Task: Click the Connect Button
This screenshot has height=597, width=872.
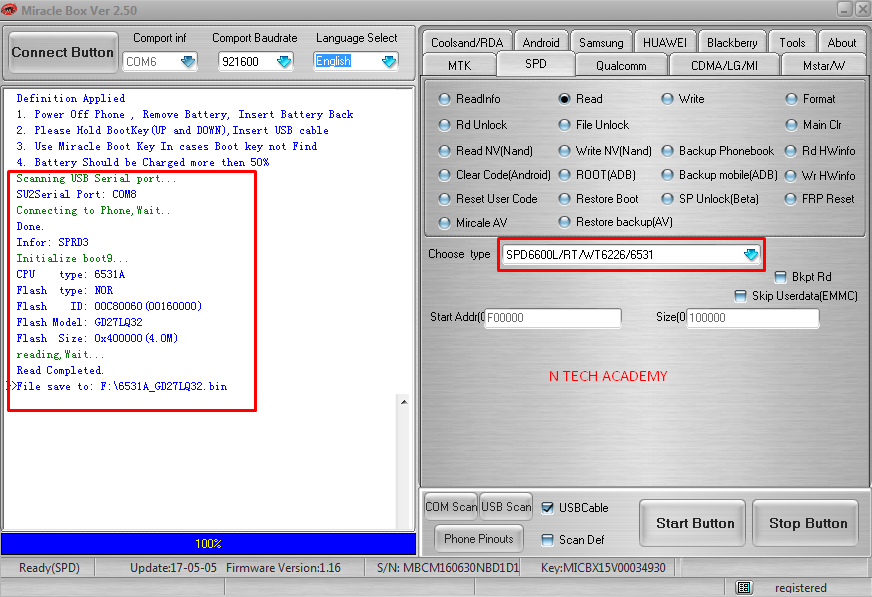Action: pyautogui.click(x=63, y=52)
